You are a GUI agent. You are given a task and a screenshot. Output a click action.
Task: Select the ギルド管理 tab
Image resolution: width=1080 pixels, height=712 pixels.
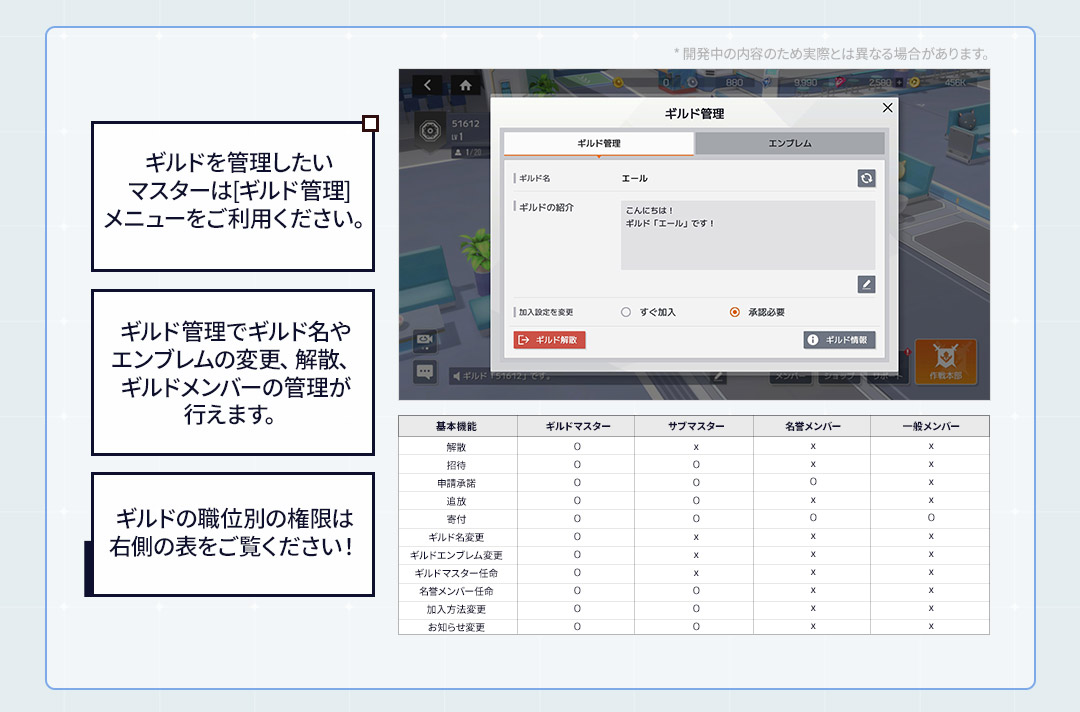point(598,143)
